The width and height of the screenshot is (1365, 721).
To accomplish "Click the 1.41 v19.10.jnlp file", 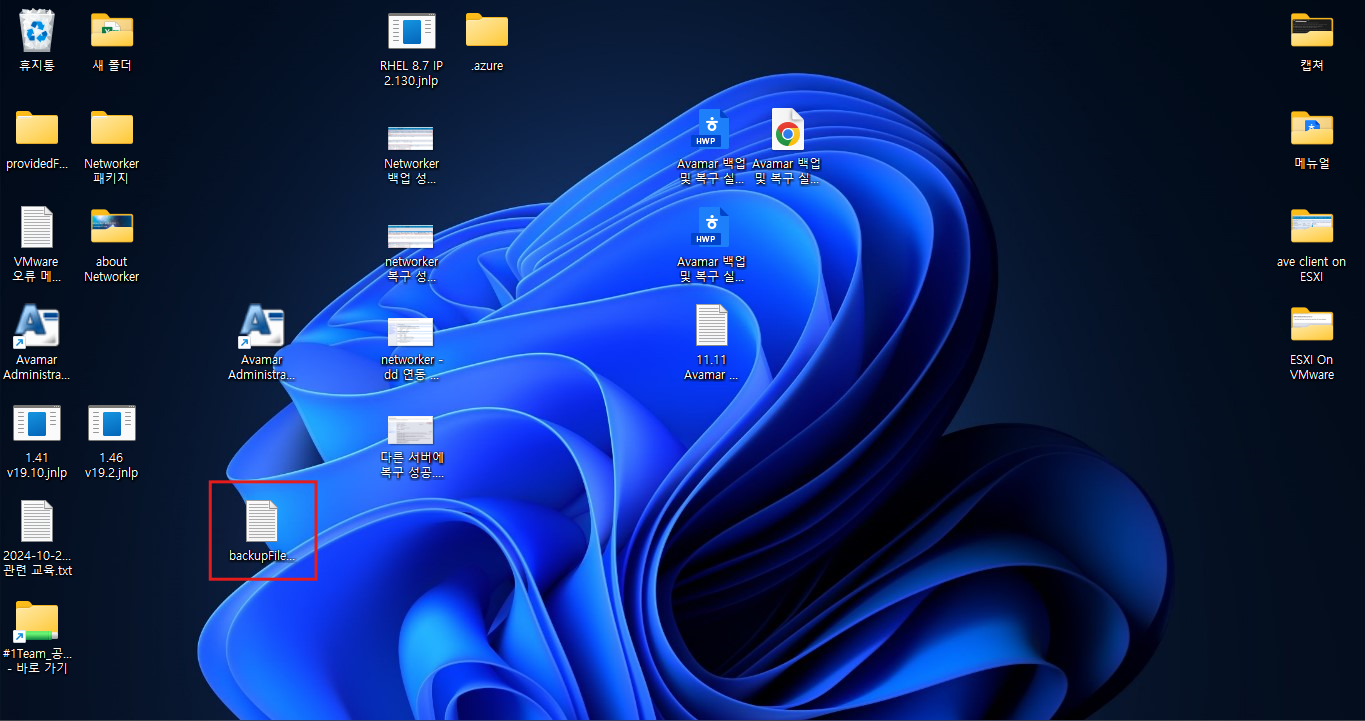I will point(37,440).
